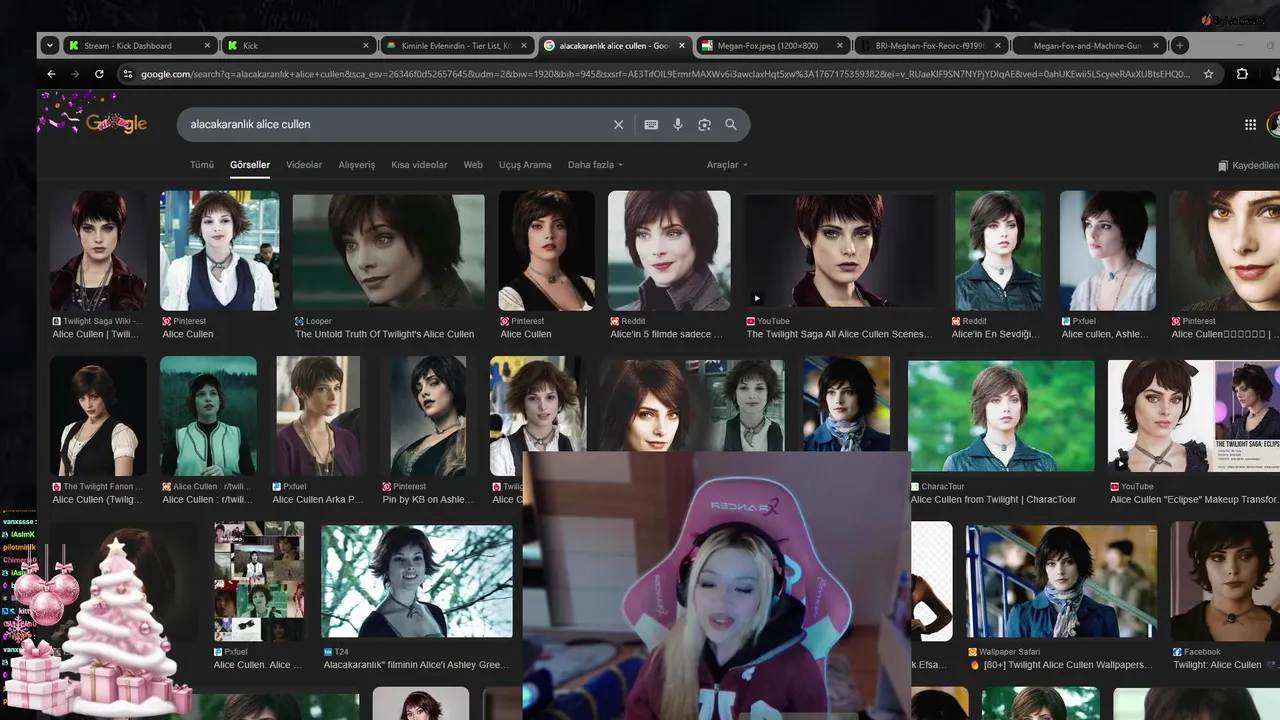
Task: Open Looper Untold Truth of Alice Cullen image
Action: click(x=388, y=251)
